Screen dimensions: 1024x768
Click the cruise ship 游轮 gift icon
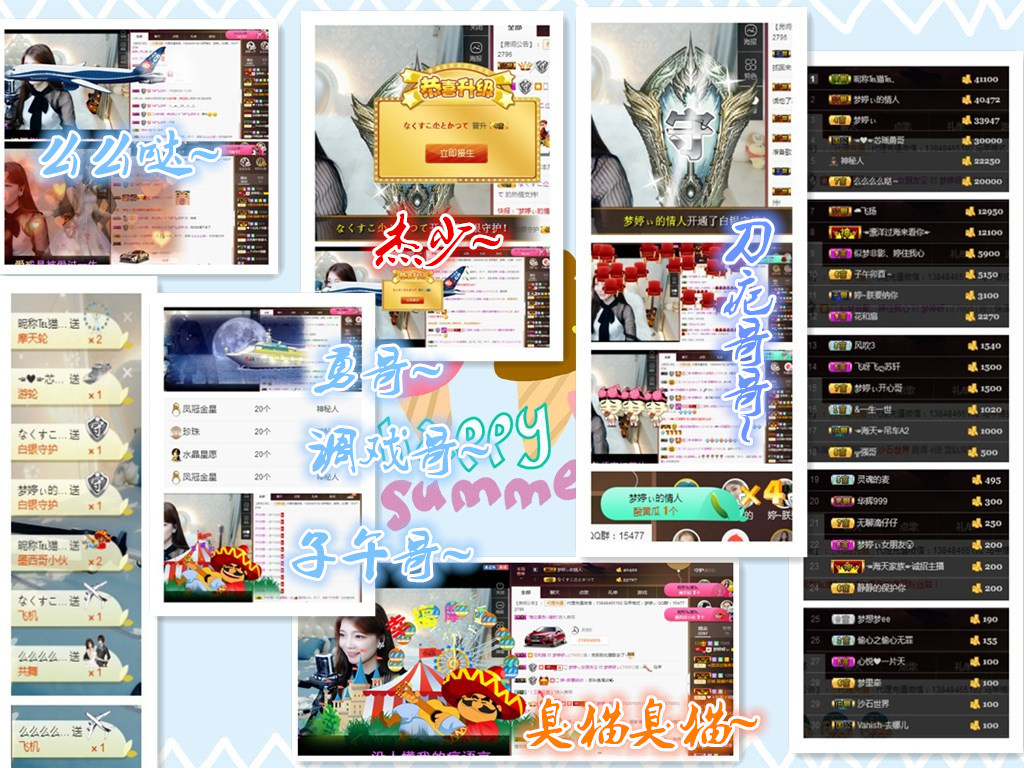97,373
